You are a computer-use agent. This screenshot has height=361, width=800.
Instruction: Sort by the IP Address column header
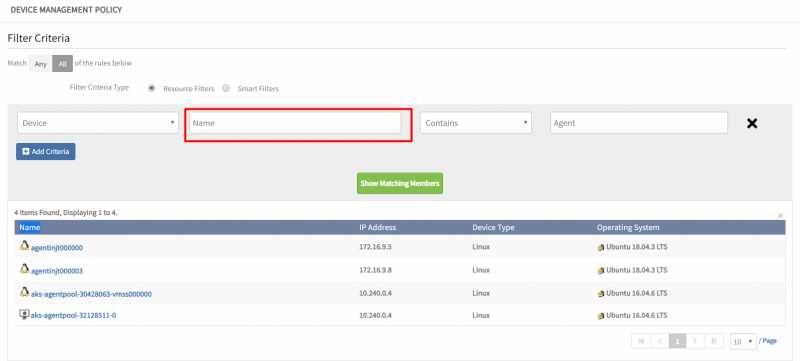[378, 227]
